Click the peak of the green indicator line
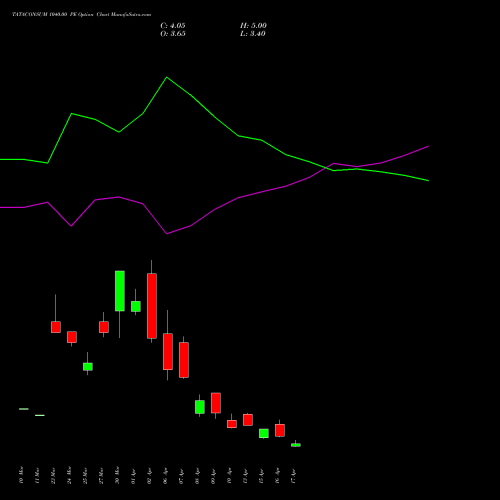The width and height of the screenshot is (500, 500). coord(167,77)
